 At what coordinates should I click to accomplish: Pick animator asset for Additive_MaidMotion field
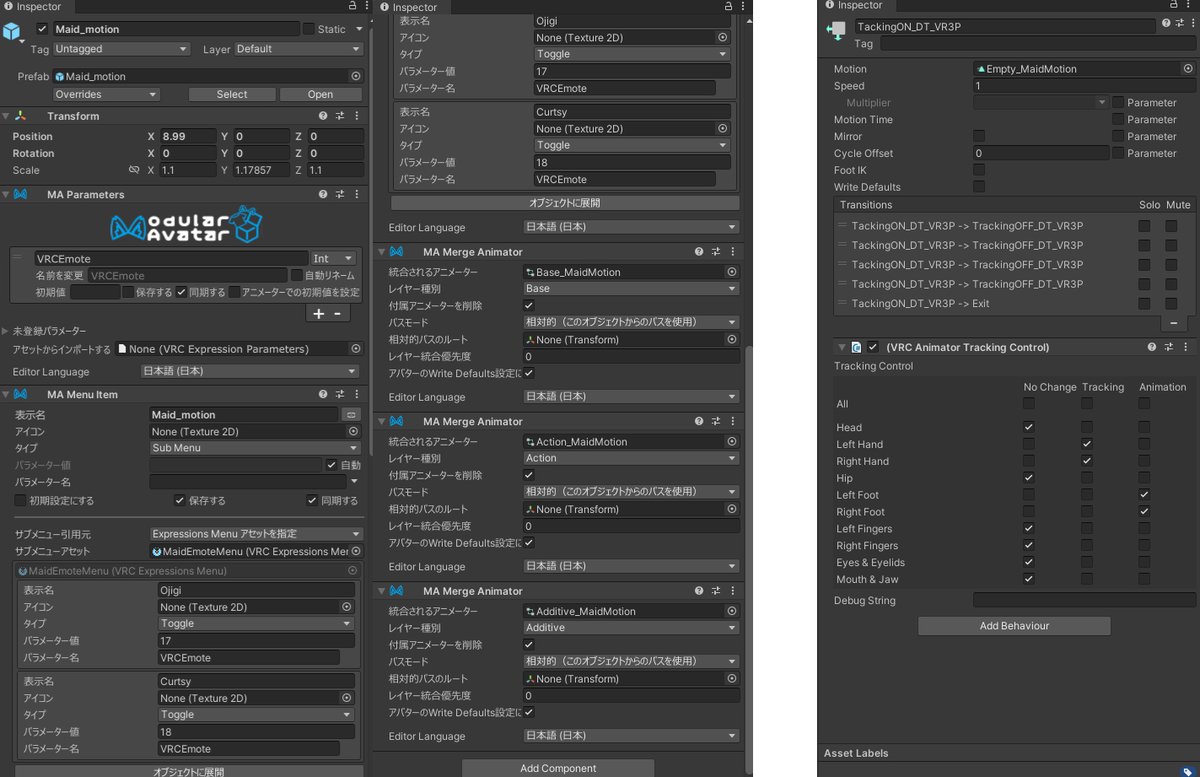pyautogui.click(x=731, y=611)
